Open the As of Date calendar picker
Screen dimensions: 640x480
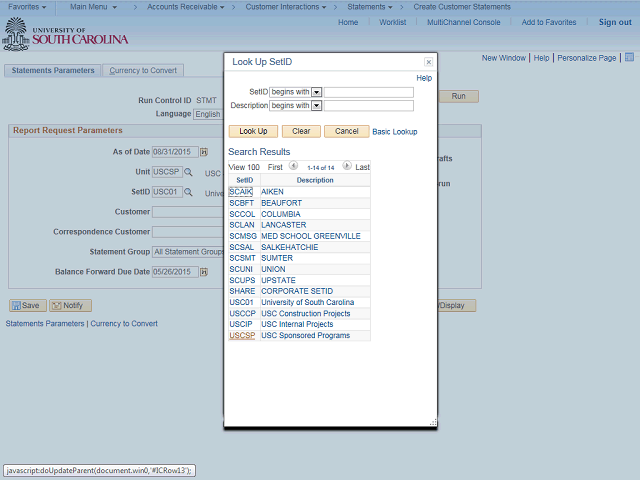tap(204, 152)
